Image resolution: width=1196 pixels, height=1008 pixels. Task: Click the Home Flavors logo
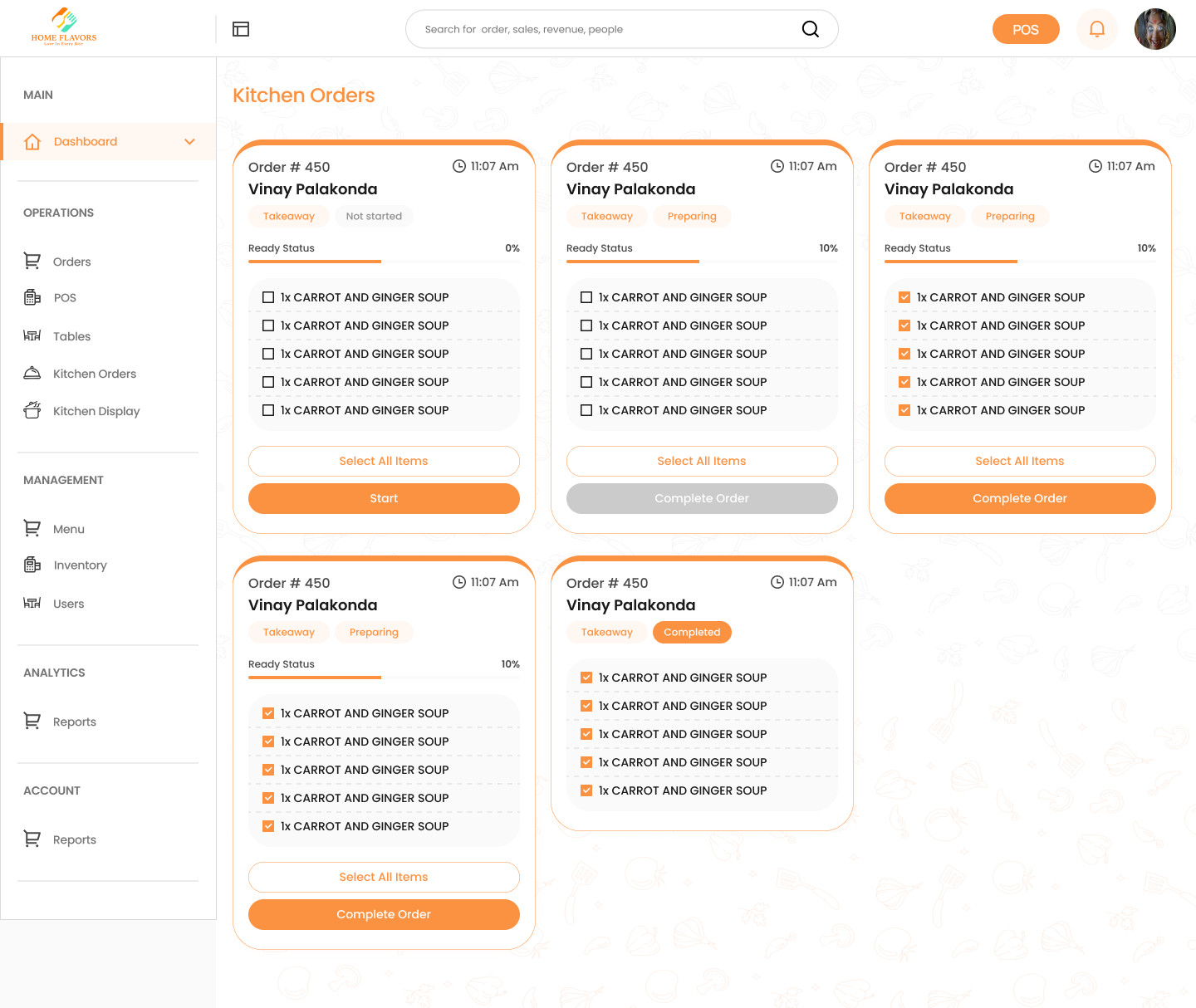64,27
